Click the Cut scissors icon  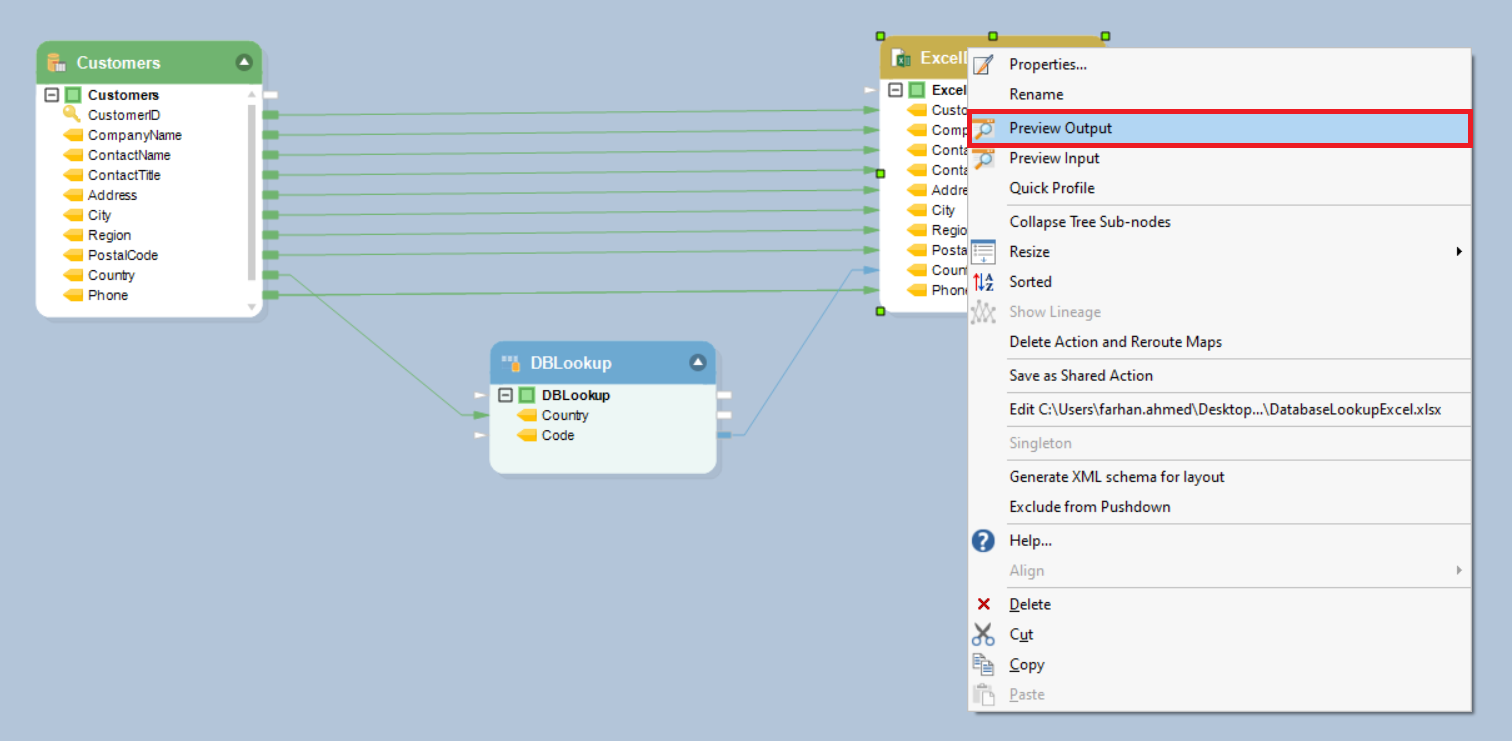pyautogui.click(x=984, y=635)
